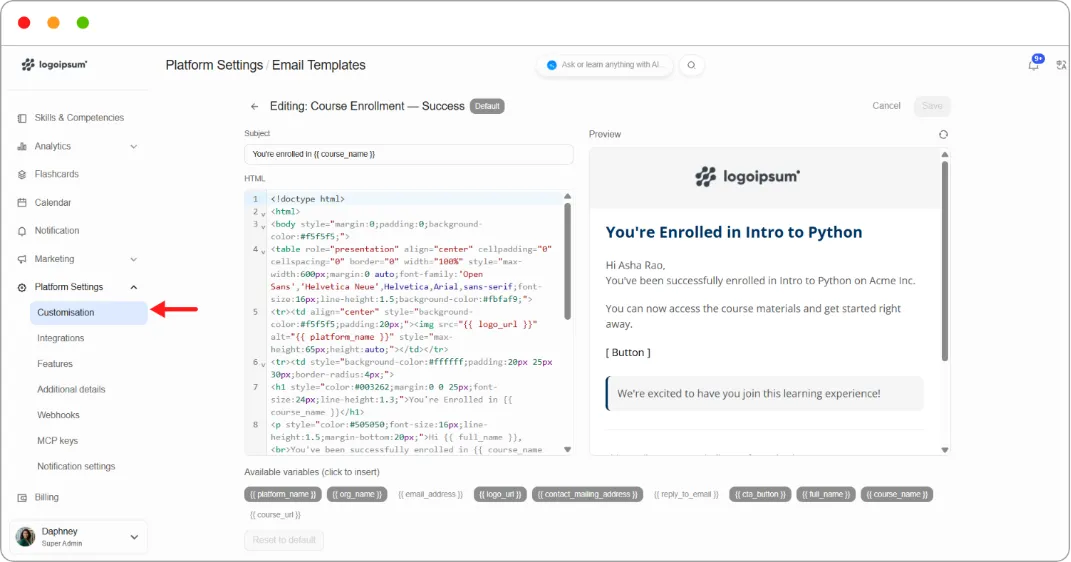
Task: Click preview heading You're Enrolled in Intro to Python
Action: (734, 232)
